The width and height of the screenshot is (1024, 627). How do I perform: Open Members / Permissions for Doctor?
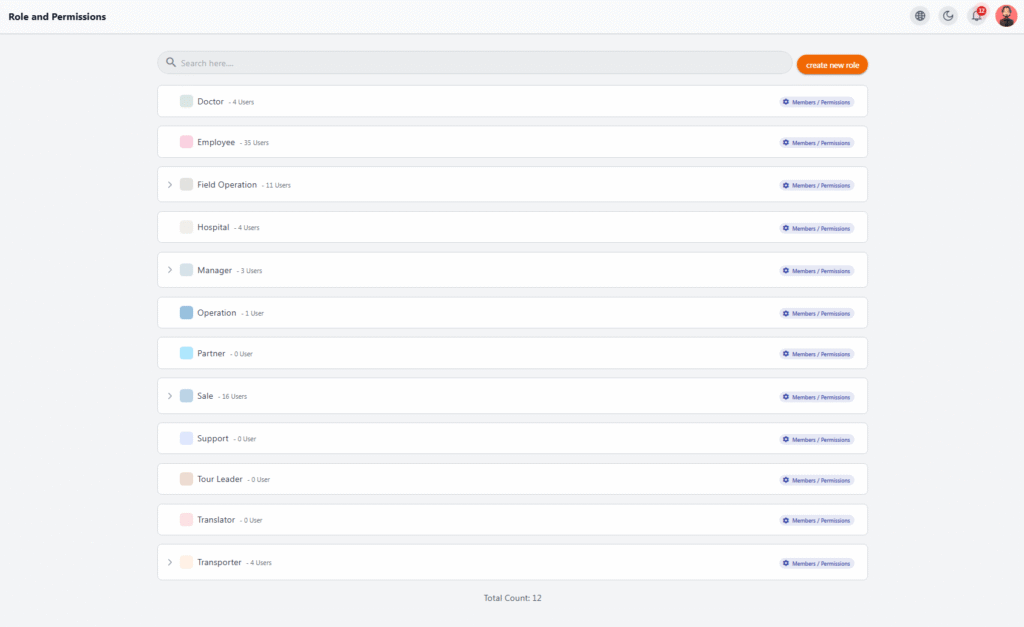[816, 102]
